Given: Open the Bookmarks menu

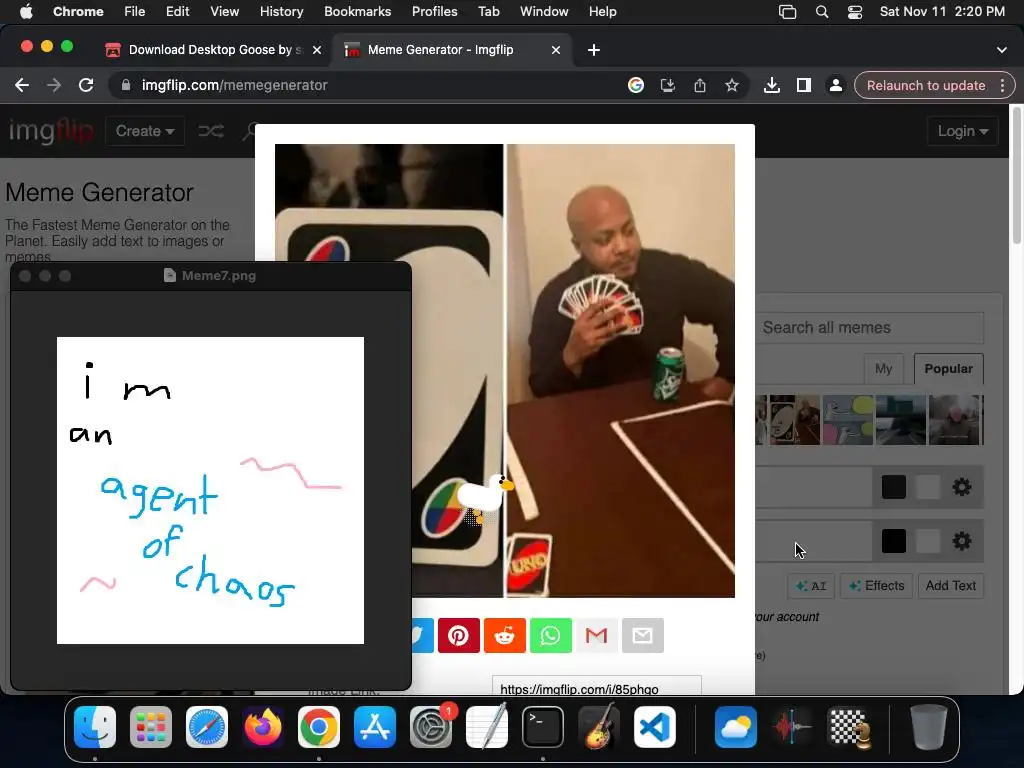Looking at the screenshot, I should point(357,12).
